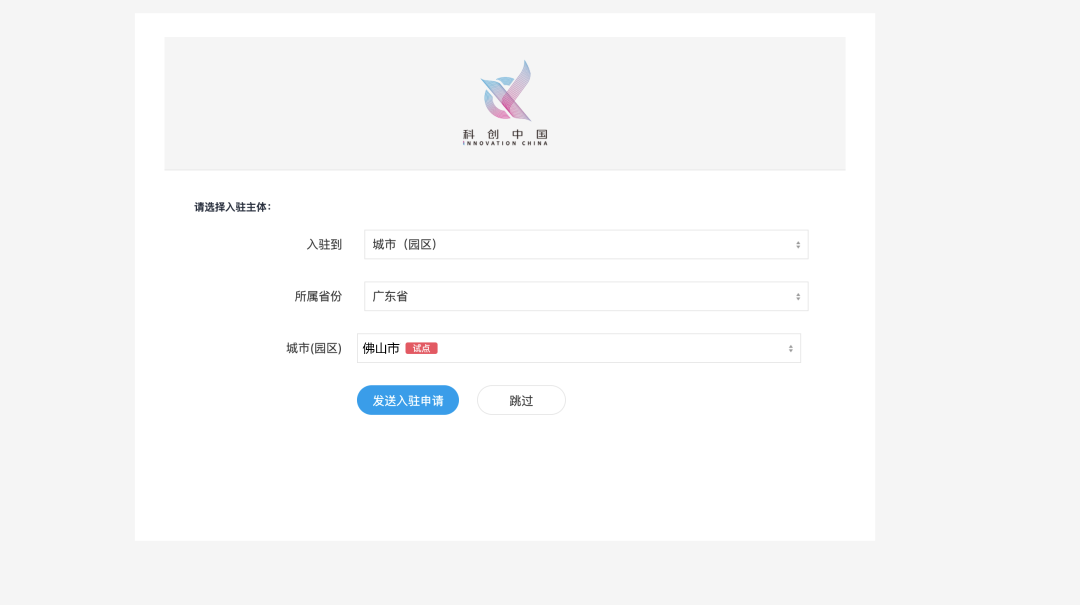Click the INNOVATION CHINA logo text
1080x605 pixels.
click(504, 142)
